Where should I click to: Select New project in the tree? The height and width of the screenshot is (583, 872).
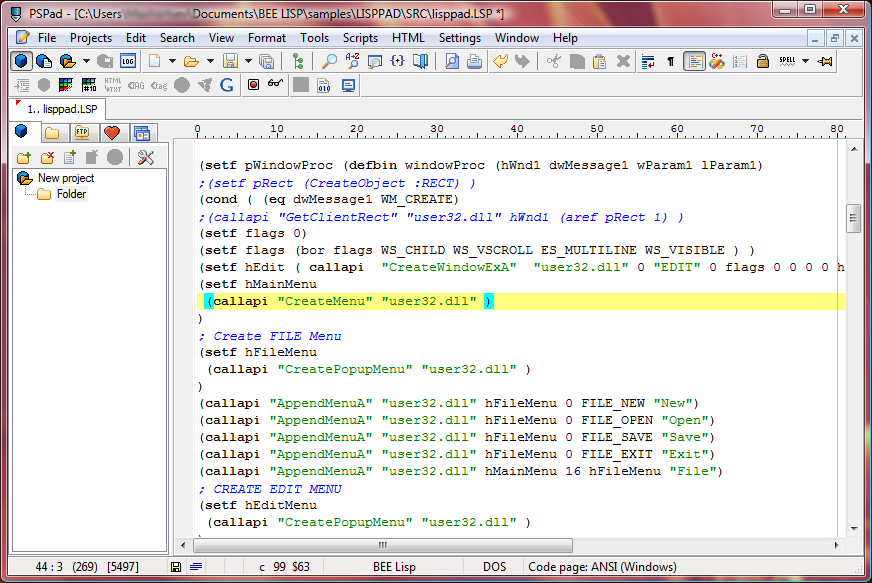tap(66, 178)
